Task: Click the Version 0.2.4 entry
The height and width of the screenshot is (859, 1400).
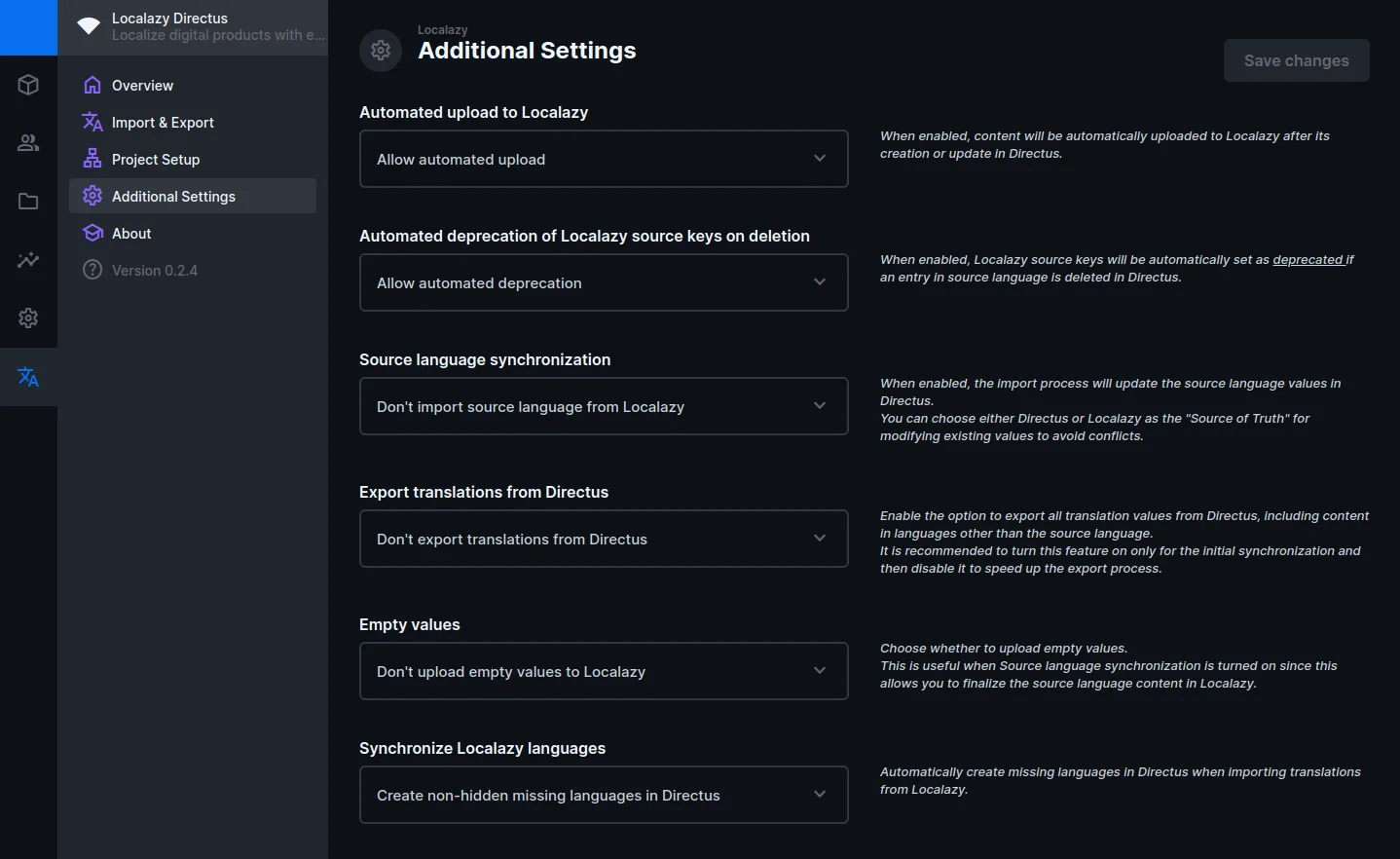Action: 193,270
